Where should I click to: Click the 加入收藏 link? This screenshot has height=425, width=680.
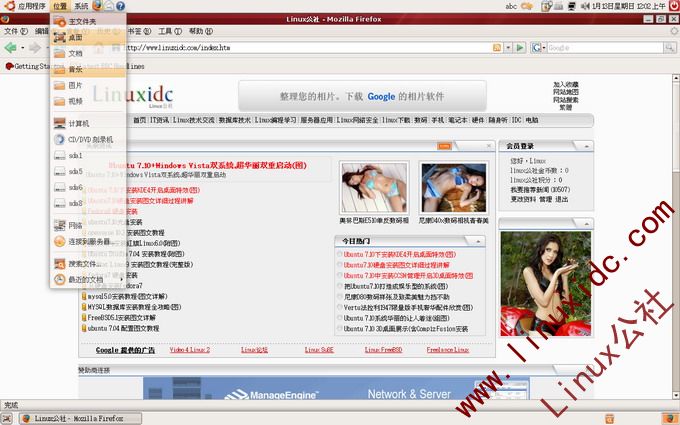[565, 85]
